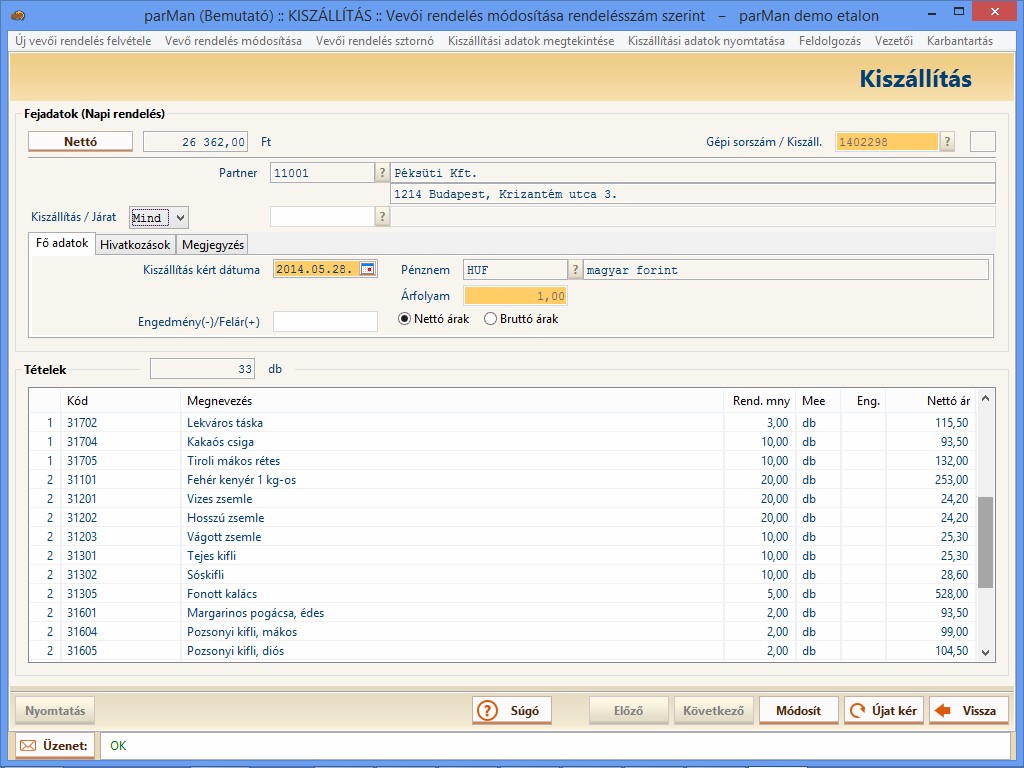The width and height of the screenshot is (1024, 768).
Task: Click the Rend. mny column header
Action: [760, 401]
